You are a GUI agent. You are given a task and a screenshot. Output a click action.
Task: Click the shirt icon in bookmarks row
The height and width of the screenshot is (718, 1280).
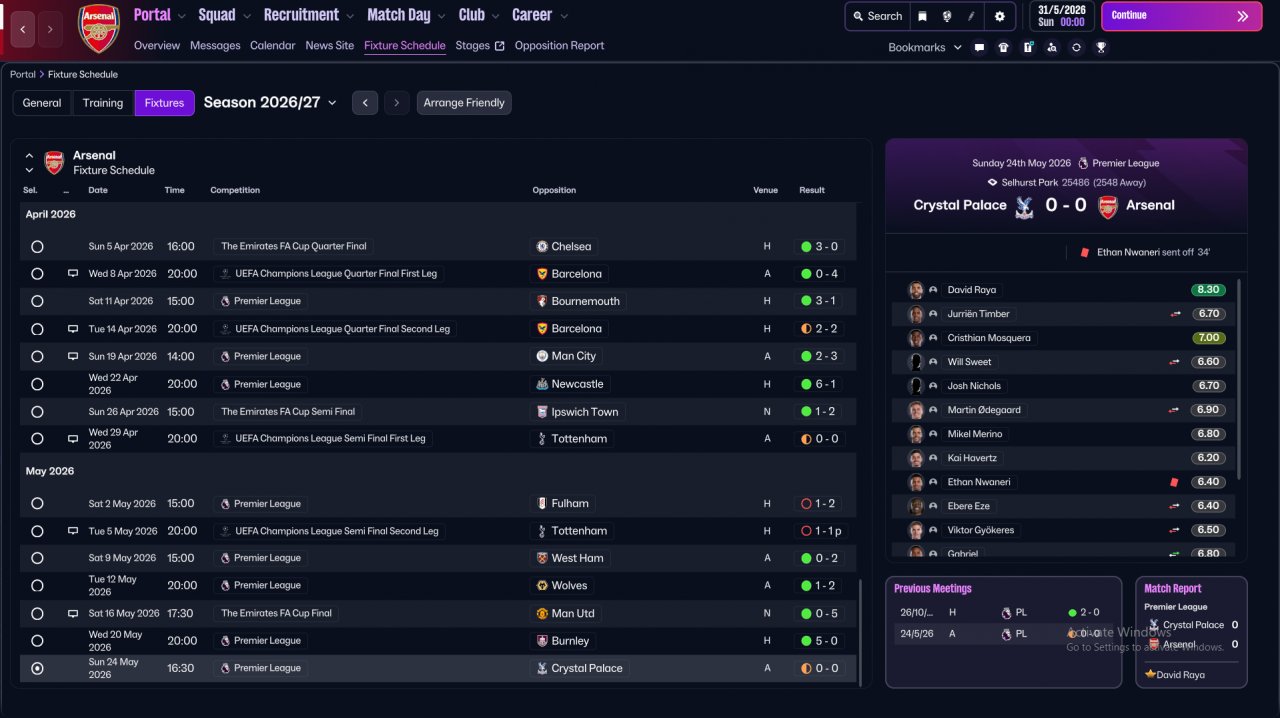pos(1003,47)
